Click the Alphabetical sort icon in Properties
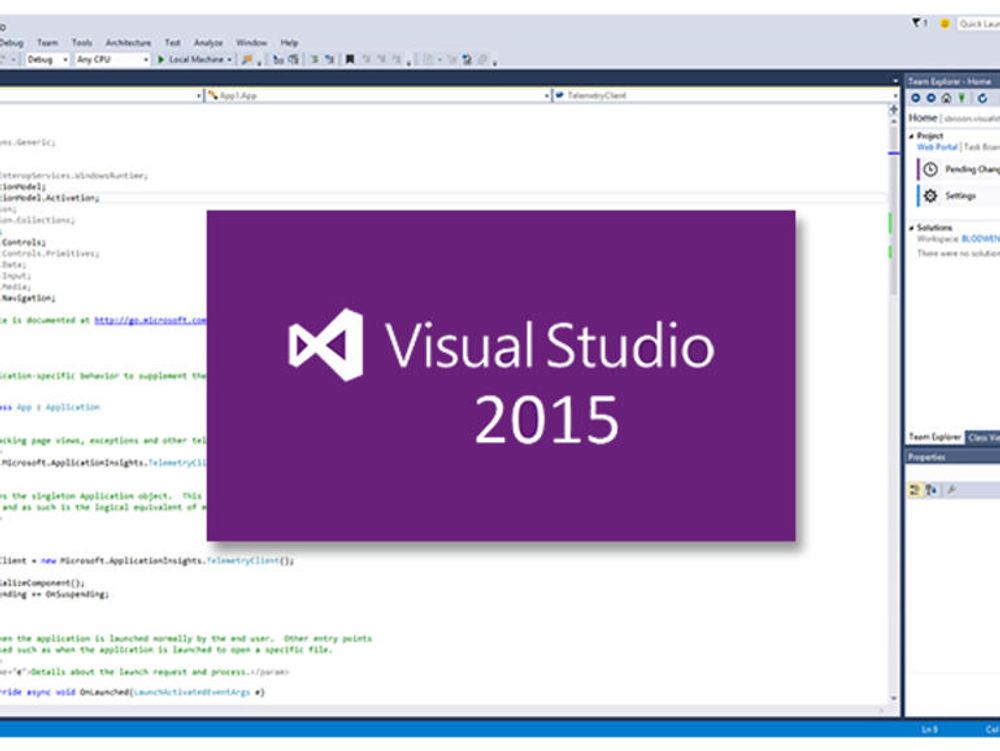This screenshot has width=1000, height=751. (931, 490)
